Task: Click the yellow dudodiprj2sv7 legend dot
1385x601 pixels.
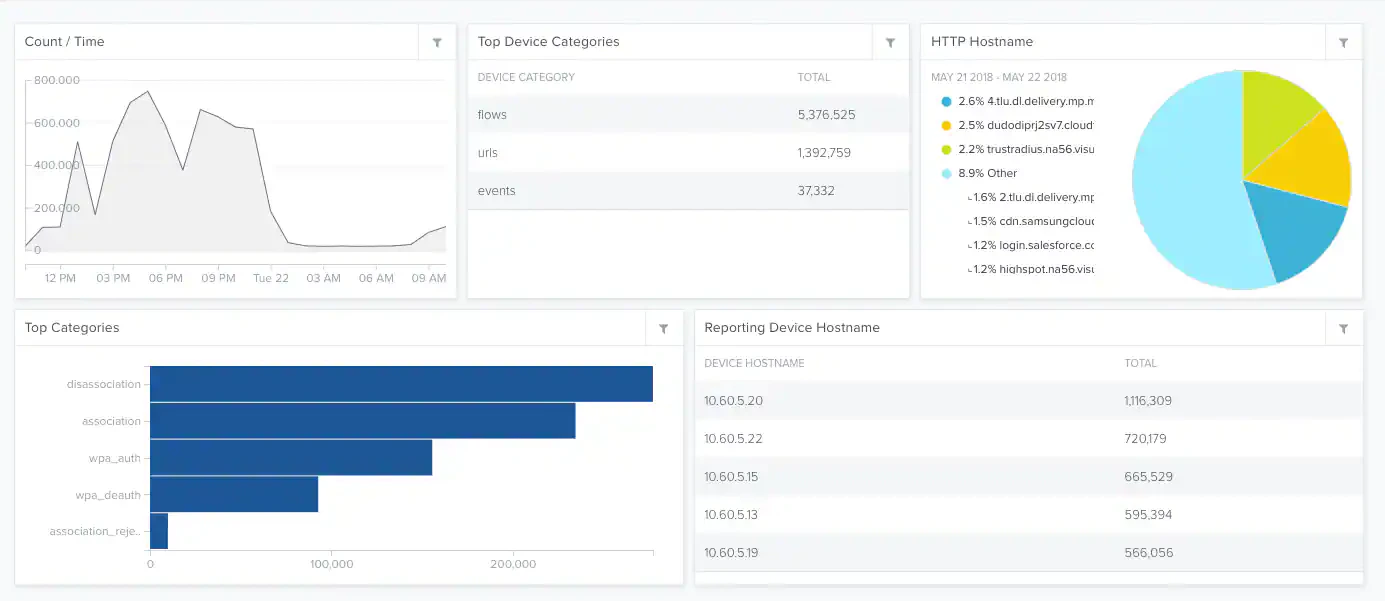Action: (946, 125)
